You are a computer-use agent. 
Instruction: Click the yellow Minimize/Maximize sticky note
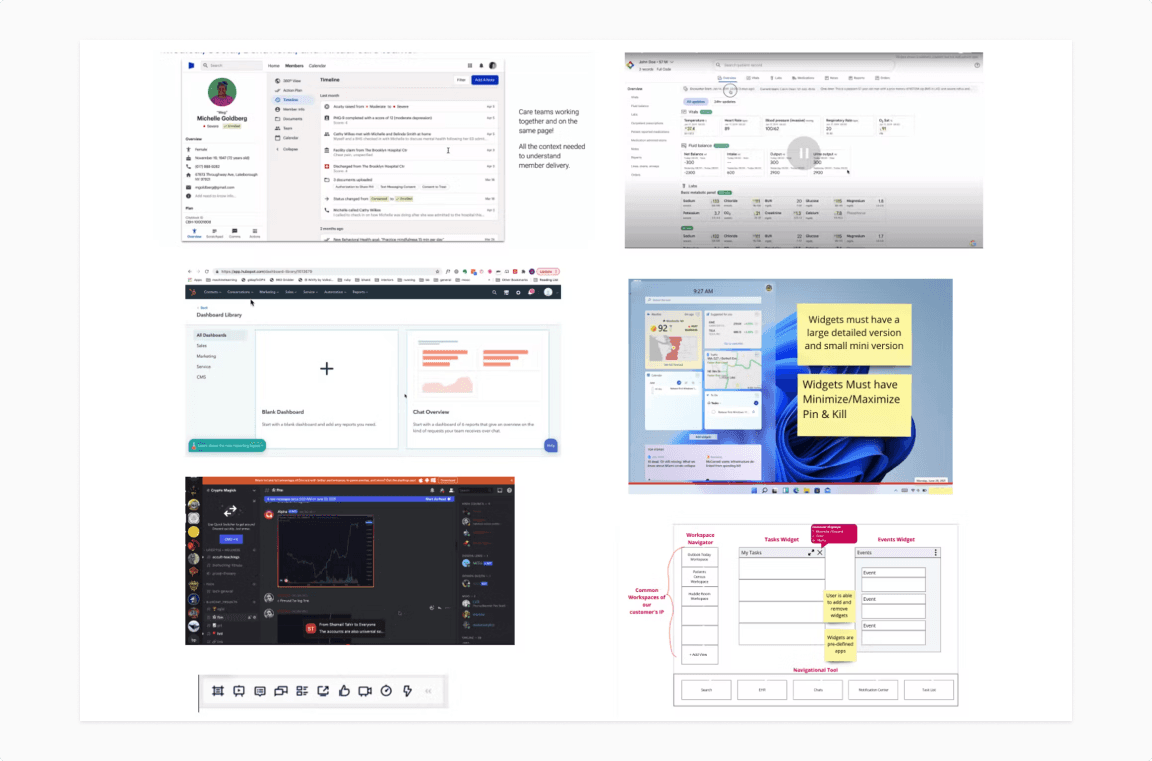(854, 405)
